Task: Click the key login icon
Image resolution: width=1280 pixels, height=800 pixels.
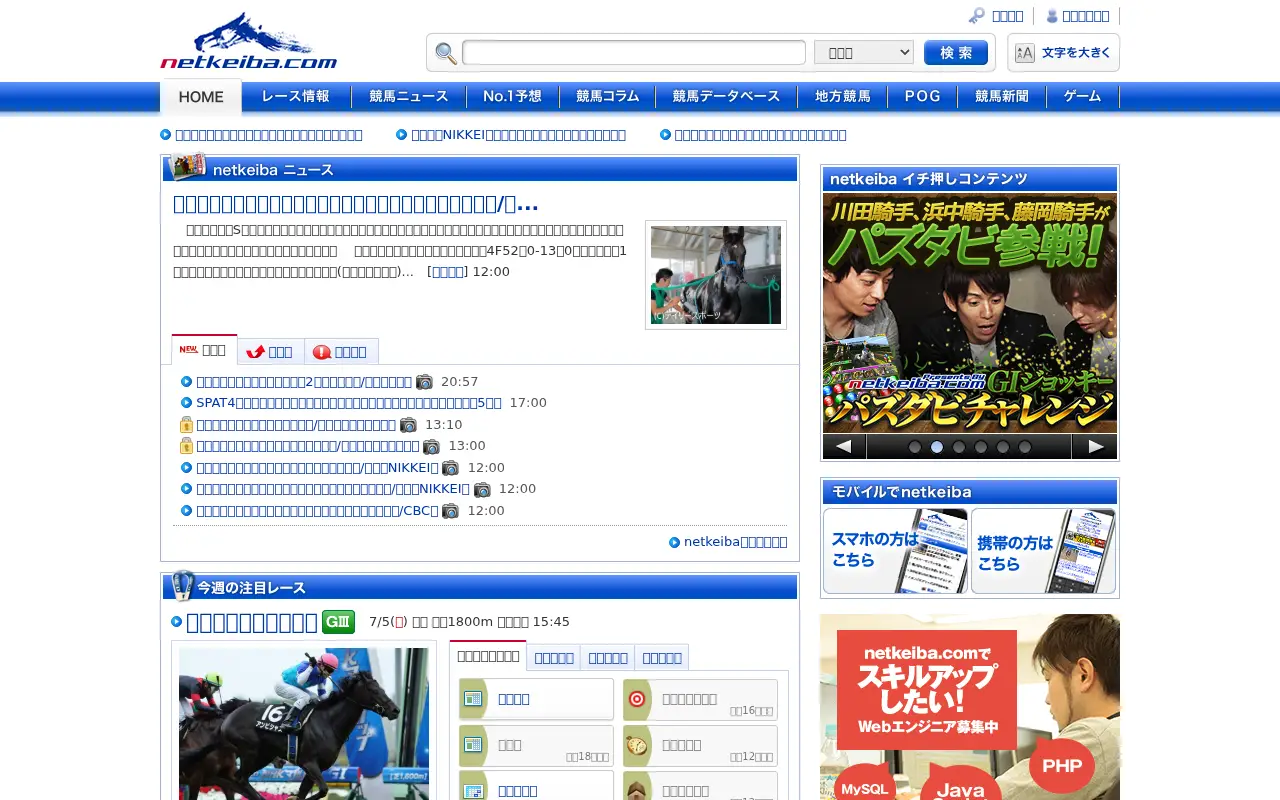Action: pos(977,16)
